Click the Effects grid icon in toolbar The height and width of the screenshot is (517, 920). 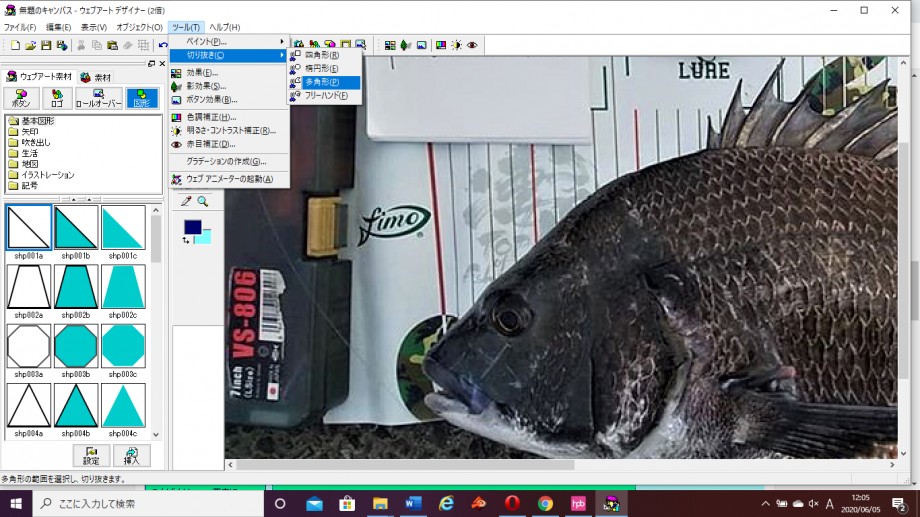click(390, 45)
